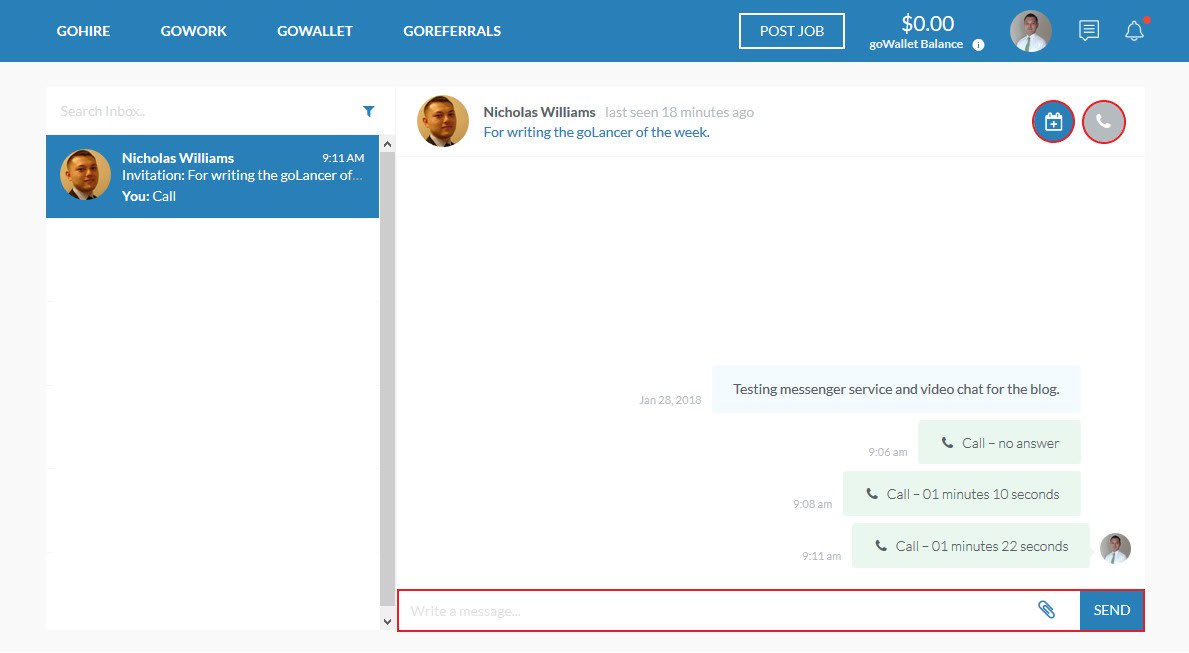1189x653 pixels.
Task: Open 'For writing the goLancer of the week.' link
Action: pos(597,132)
